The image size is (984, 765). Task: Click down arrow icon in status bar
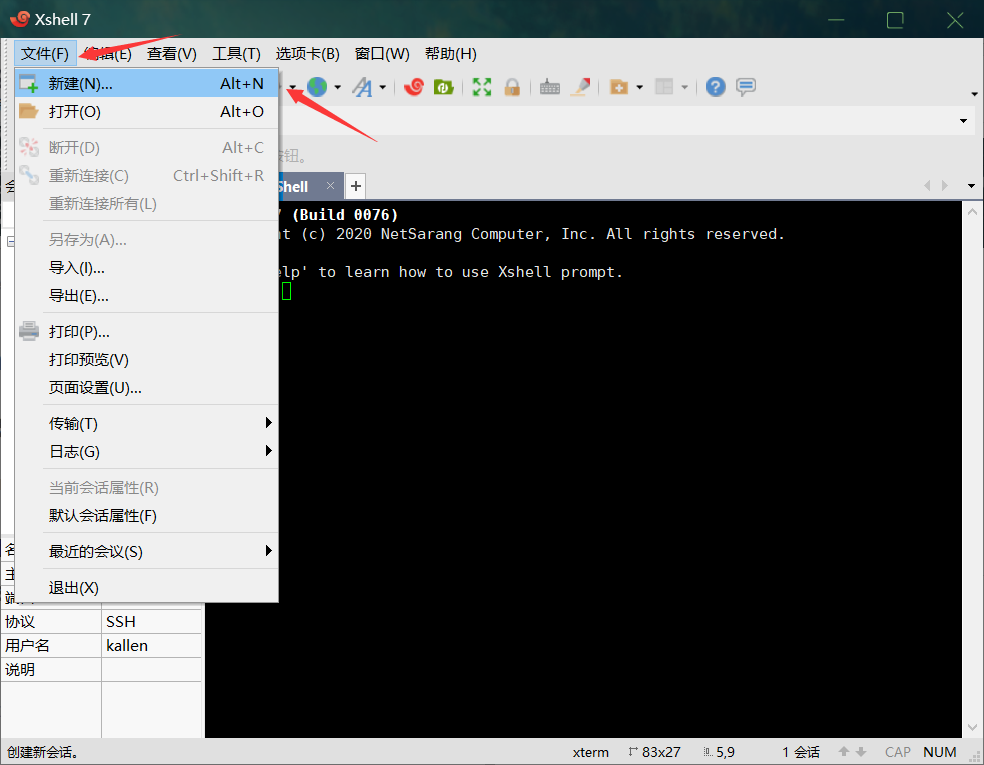861,752
